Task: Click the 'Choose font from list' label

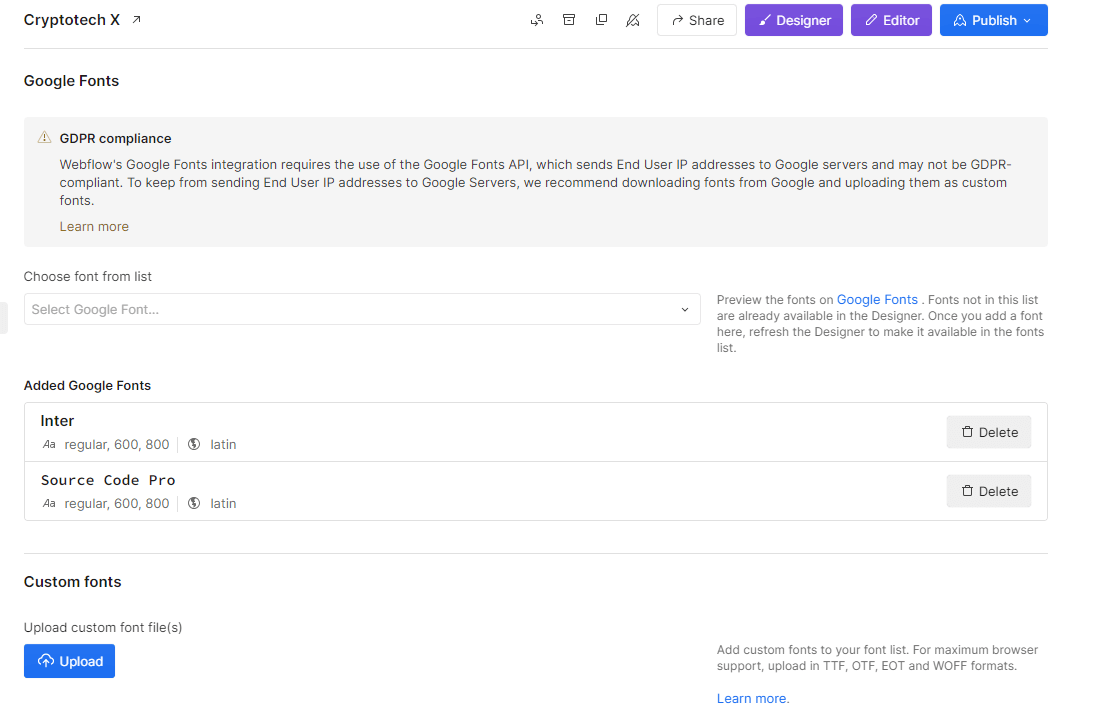Action: point(88,276)
